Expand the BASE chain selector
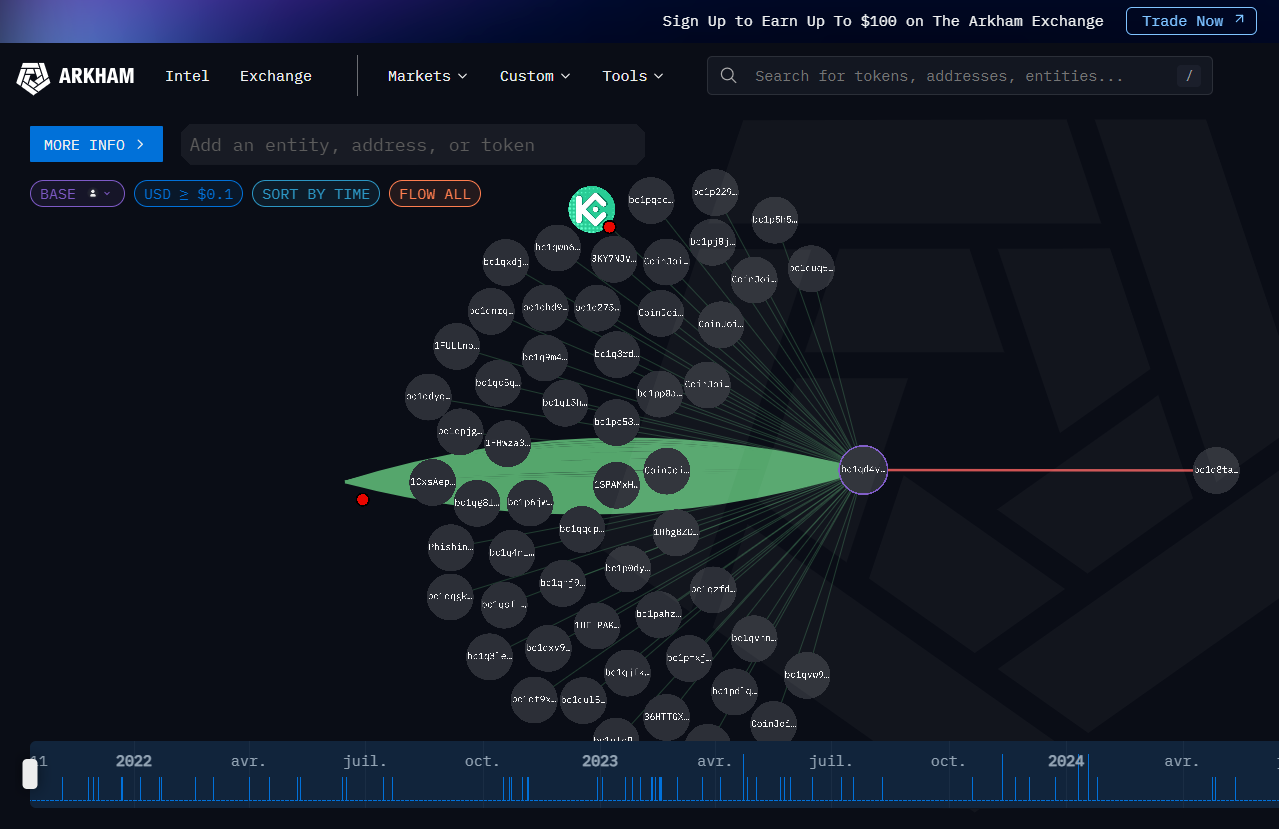The height and width of the screenshot is (829, 1279). (x=106, y=193)
